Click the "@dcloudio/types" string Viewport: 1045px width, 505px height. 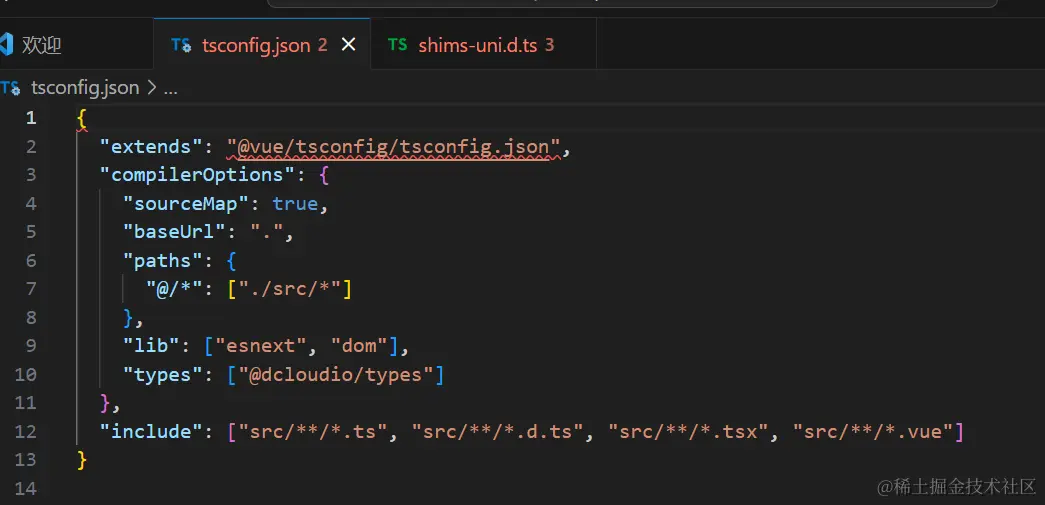pos(335,374)
